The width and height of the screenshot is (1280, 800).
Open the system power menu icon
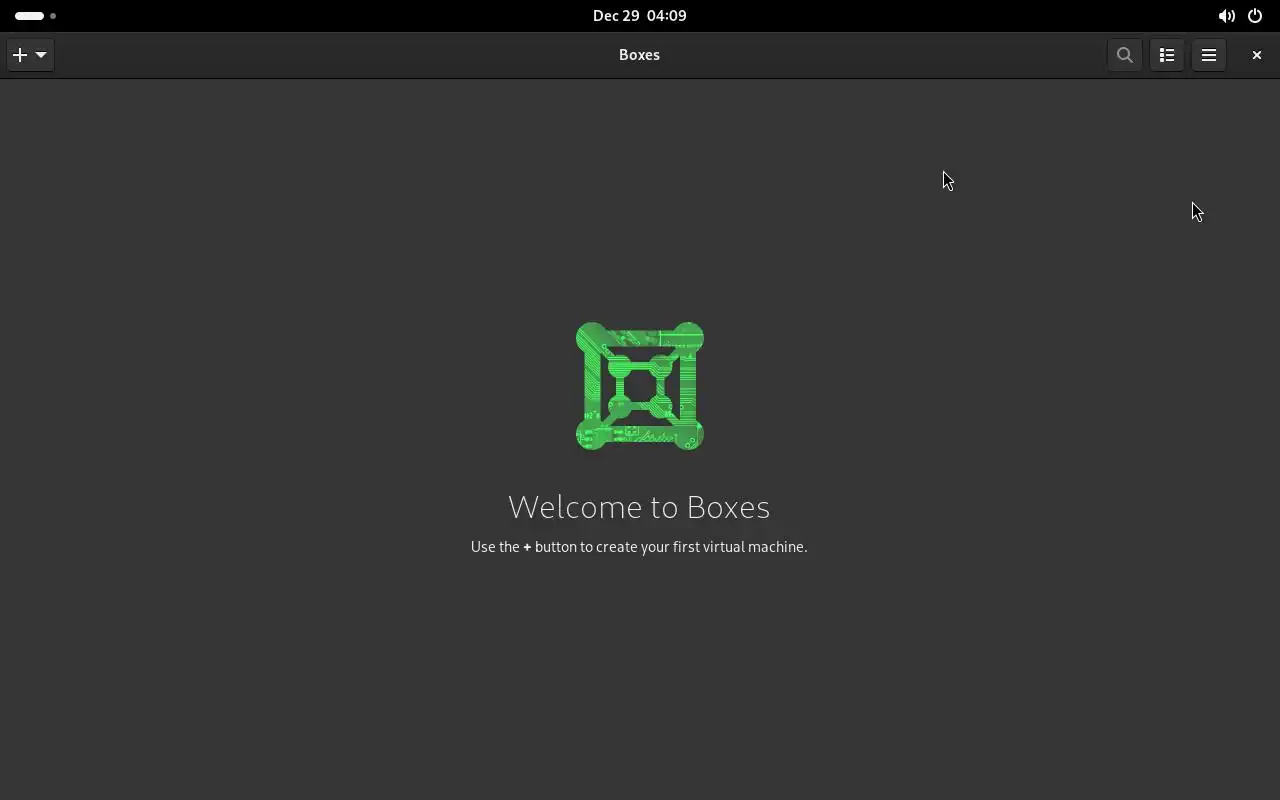[x=1255, y=16]
